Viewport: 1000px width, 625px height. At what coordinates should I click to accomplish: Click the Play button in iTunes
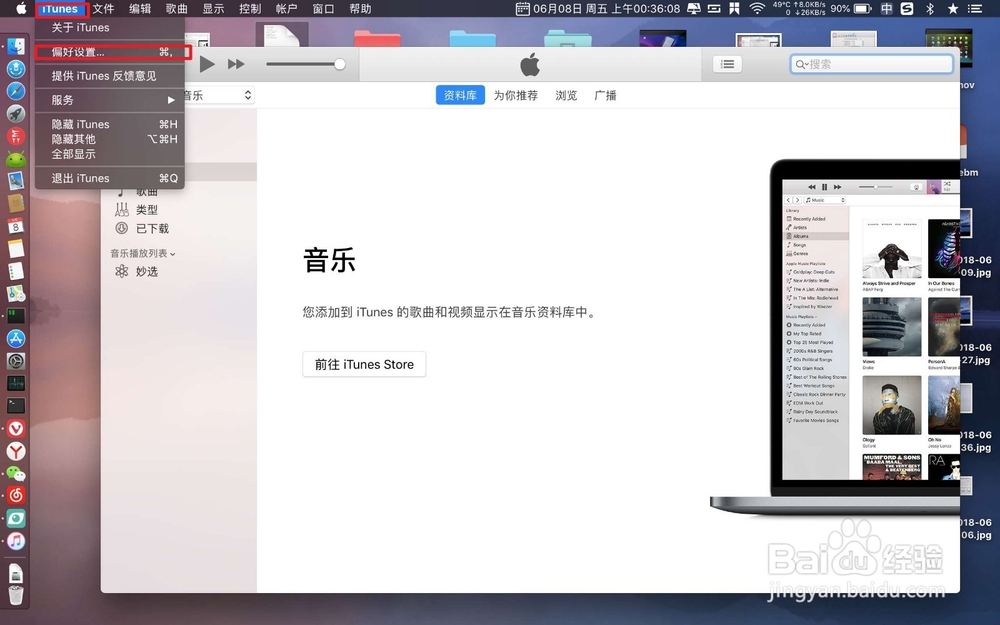(x=207, y=64)
